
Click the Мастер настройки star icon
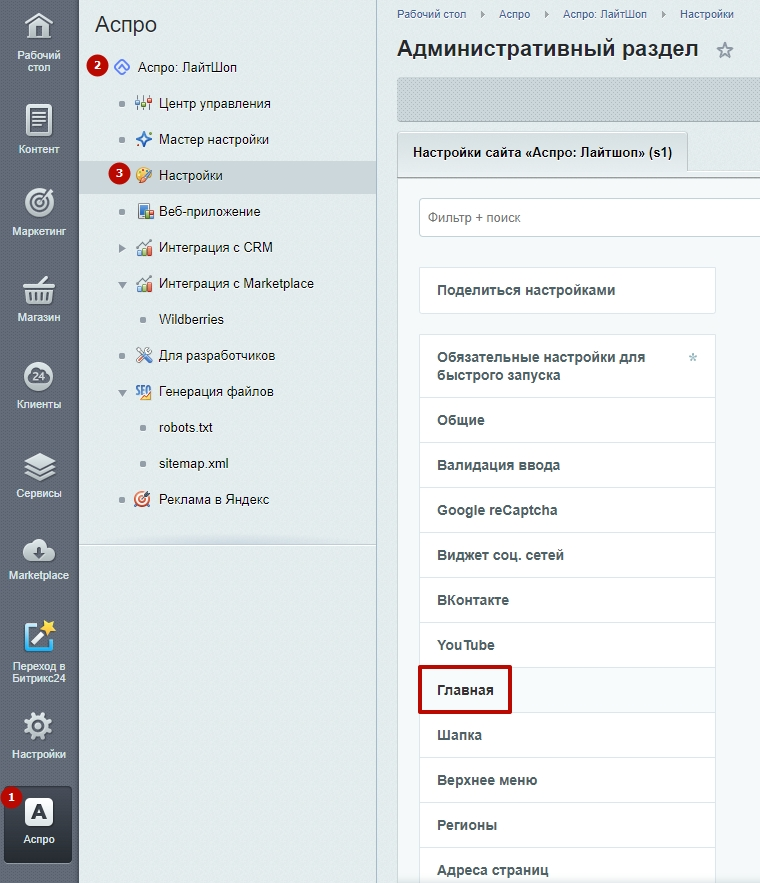[x=144, y=139]
